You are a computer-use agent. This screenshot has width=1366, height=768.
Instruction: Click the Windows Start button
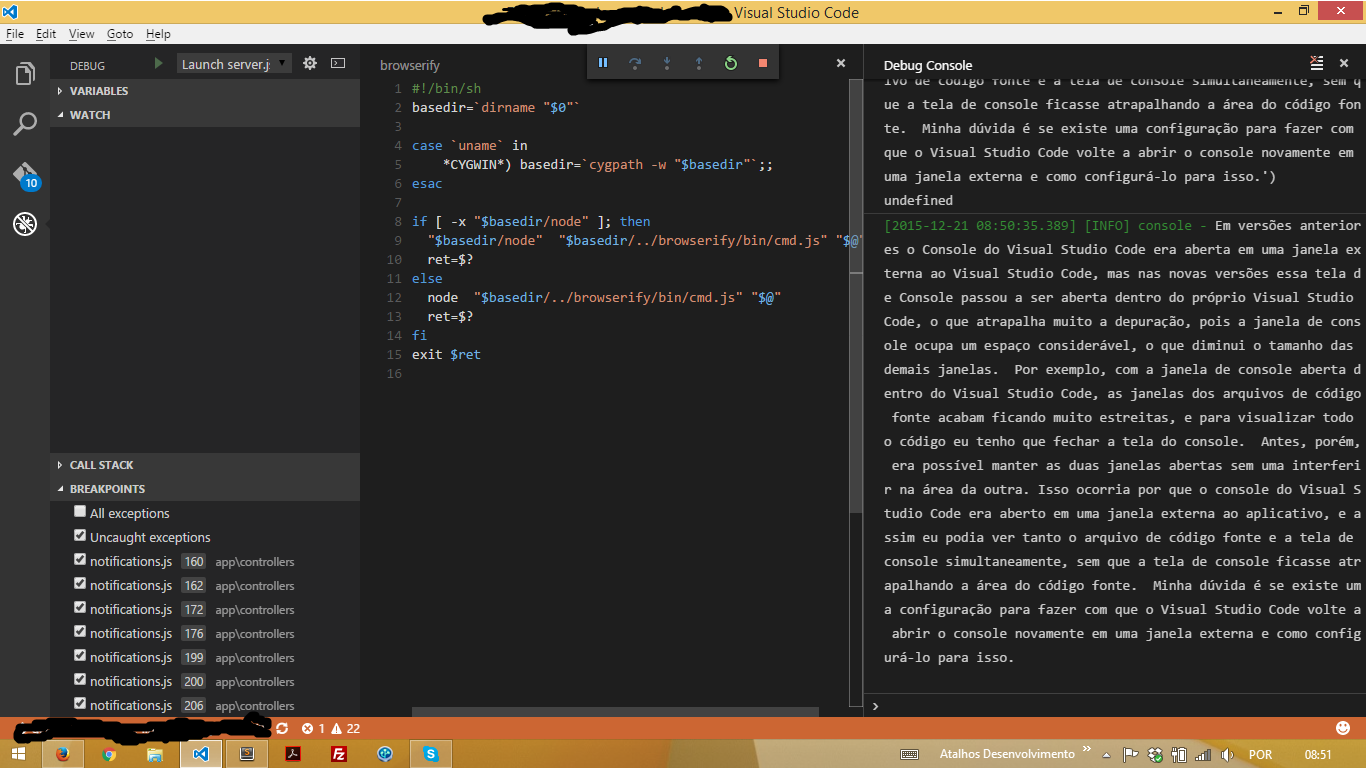click(x=19, y=754)
